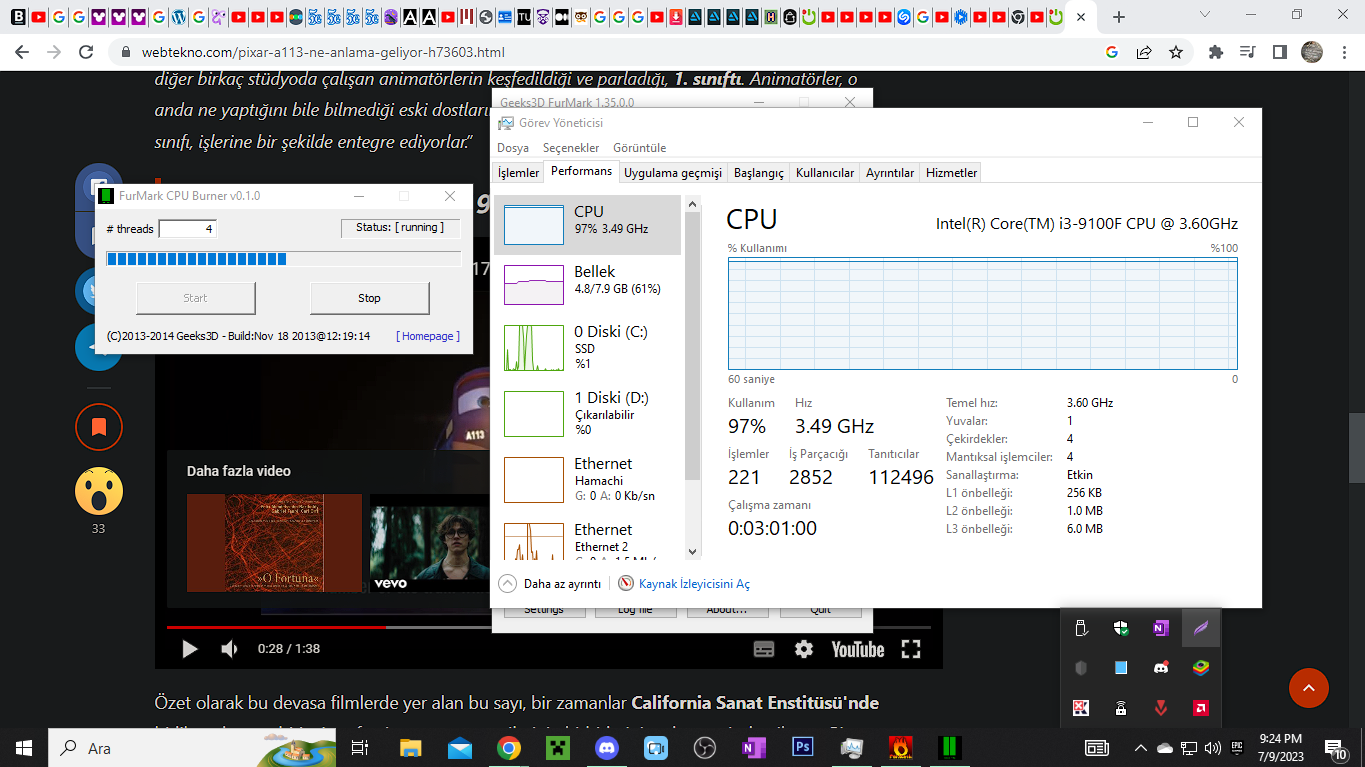Image resolution: width=1365 pixels, height=767 pixels.
Task: Open a new Chrome tab
Action: pyautogui.click(x=1119, y=17)
